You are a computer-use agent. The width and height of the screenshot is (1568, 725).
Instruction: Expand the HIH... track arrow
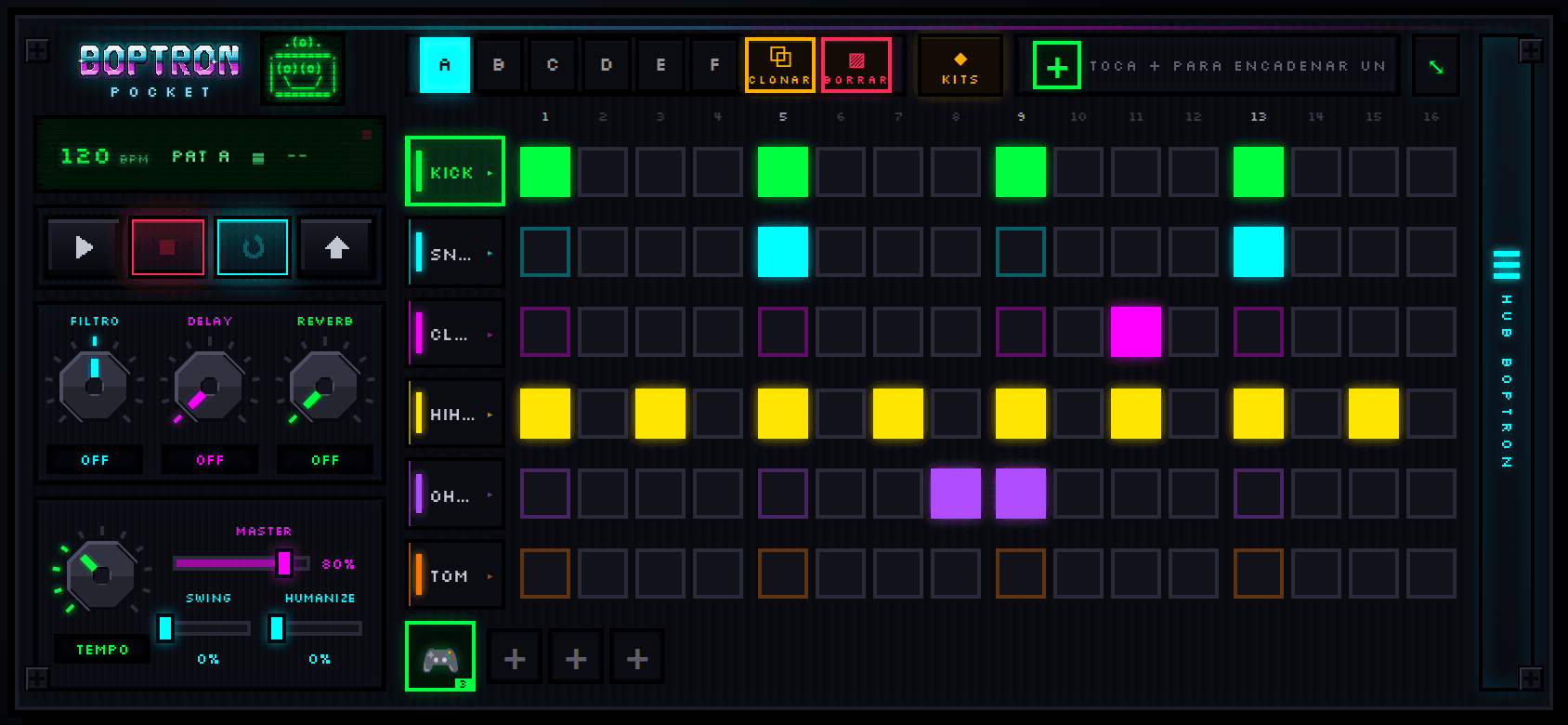click(490, 415)
